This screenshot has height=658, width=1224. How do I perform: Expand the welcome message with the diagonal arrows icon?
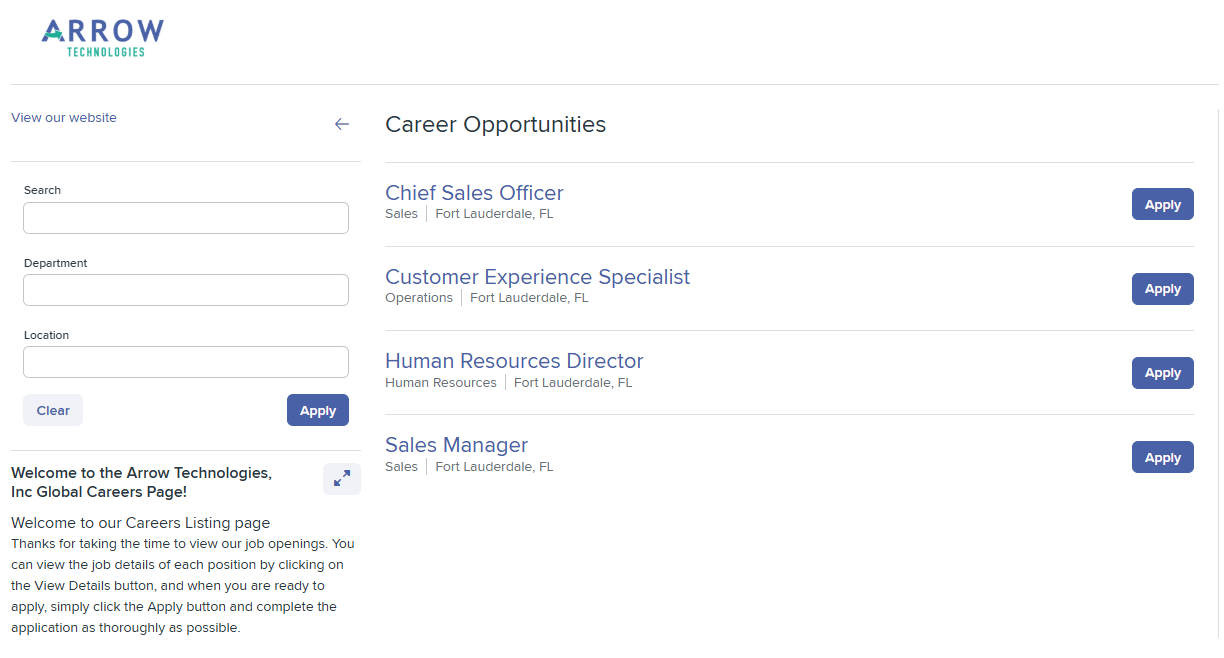(341, 478)
